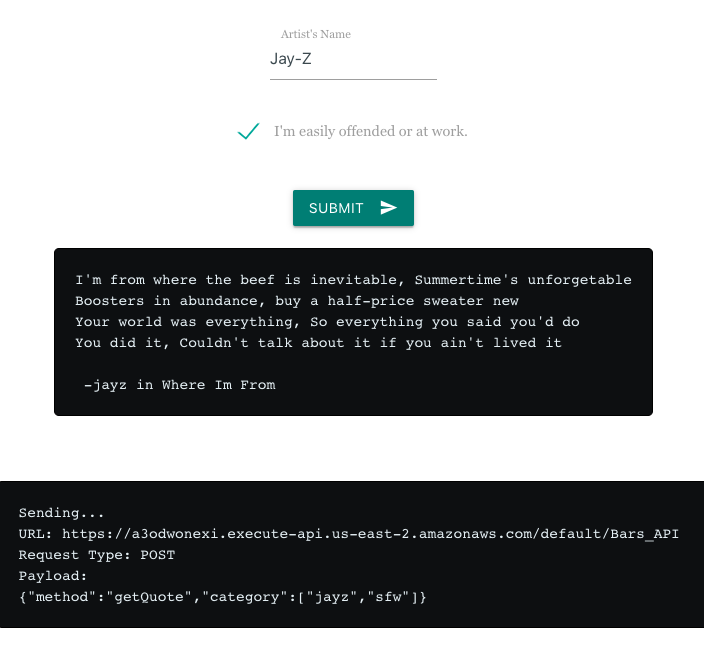Image resolution: width=704 pixels, height=645 pixels.
Task: Click the JSON payload getQuote line
Action: point(222,597)
